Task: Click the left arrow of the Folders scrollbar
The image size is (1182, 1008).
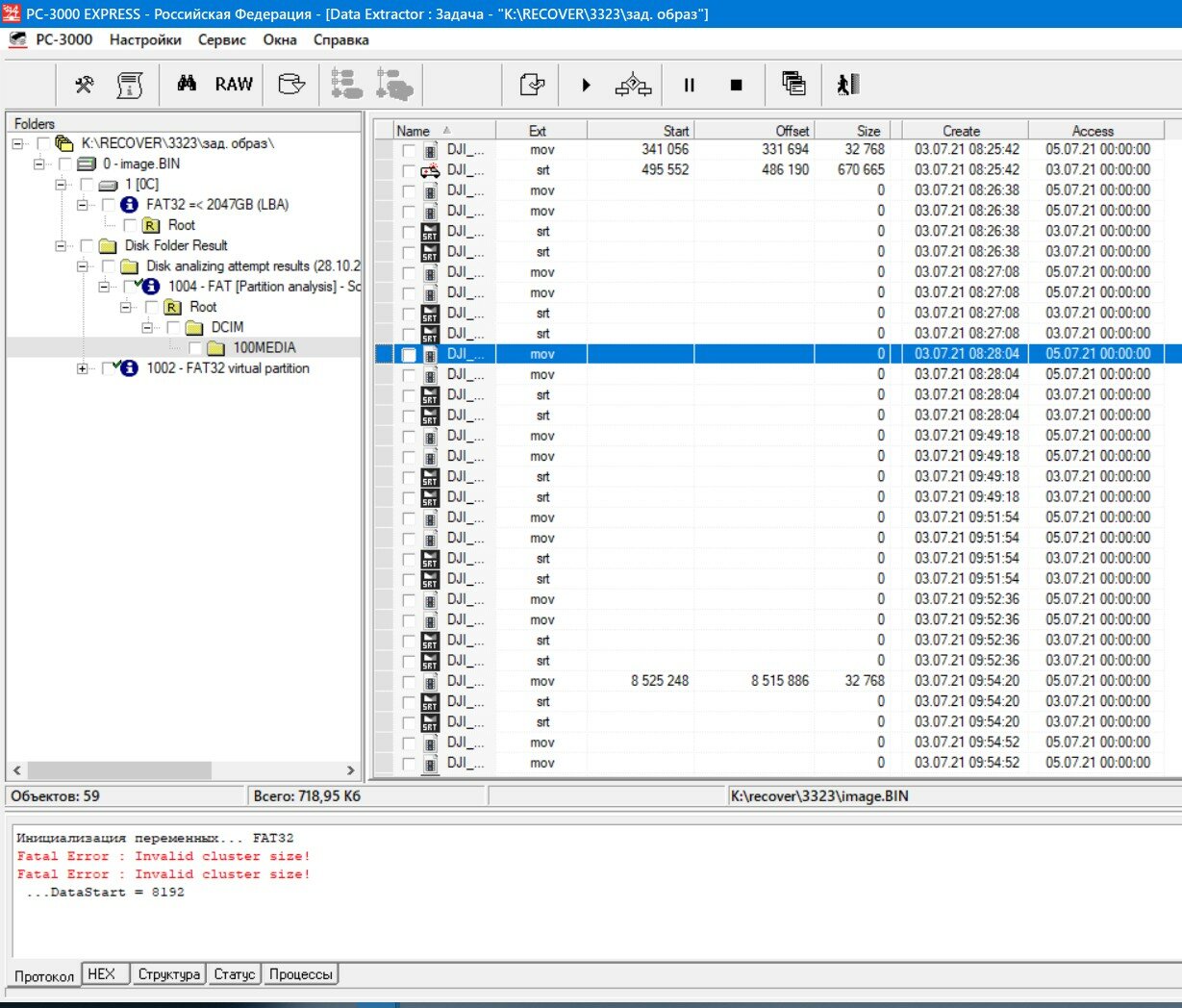Action: click(x=16, y=770)
